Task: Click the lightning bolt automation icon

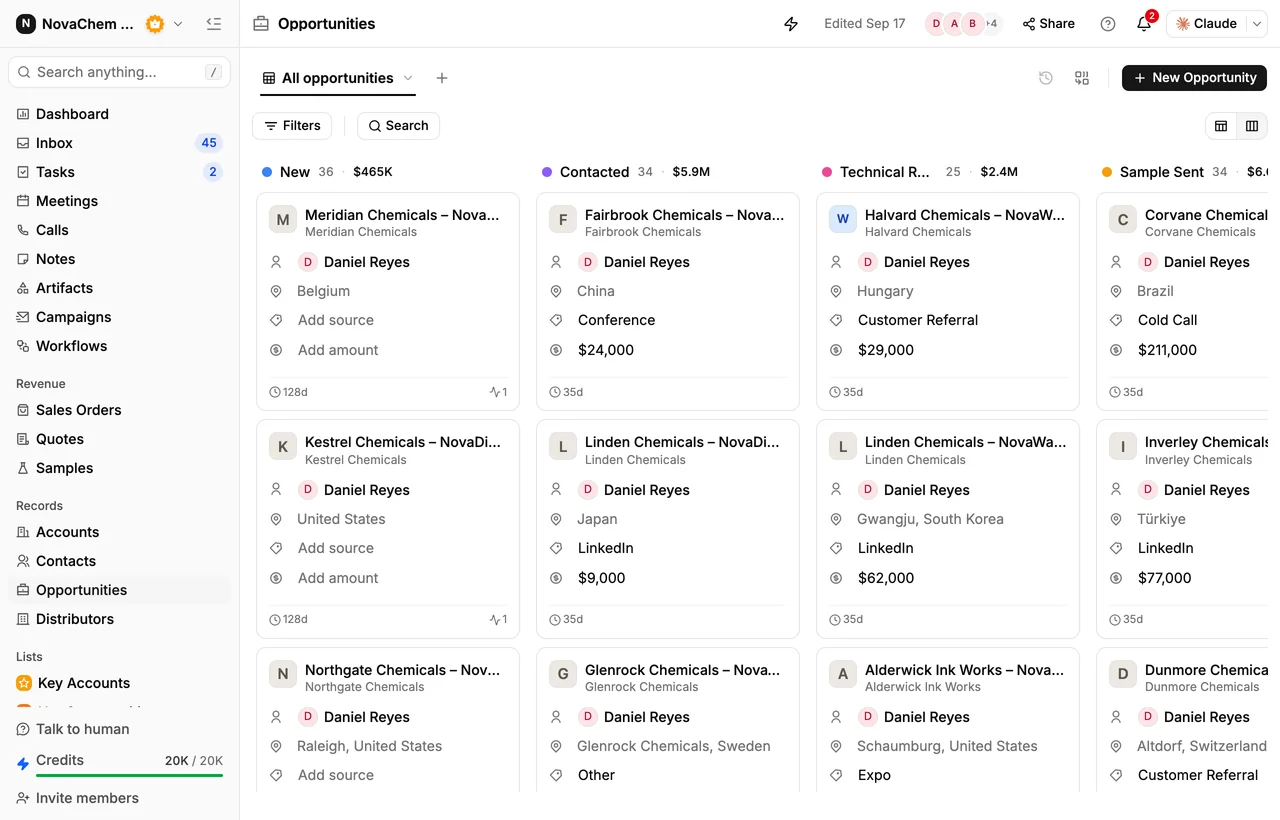Action: (x=791, y=24)
